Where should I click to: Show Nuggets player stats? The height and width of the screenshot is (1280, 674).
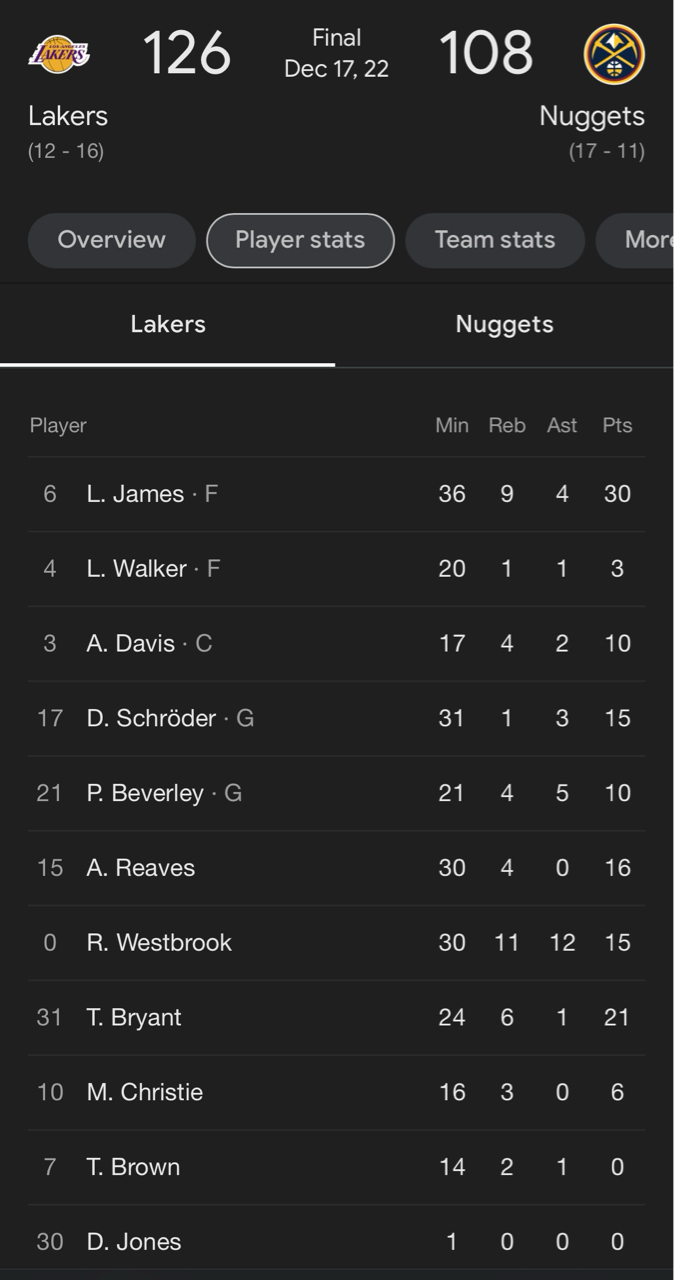click(x=504, y=324)
